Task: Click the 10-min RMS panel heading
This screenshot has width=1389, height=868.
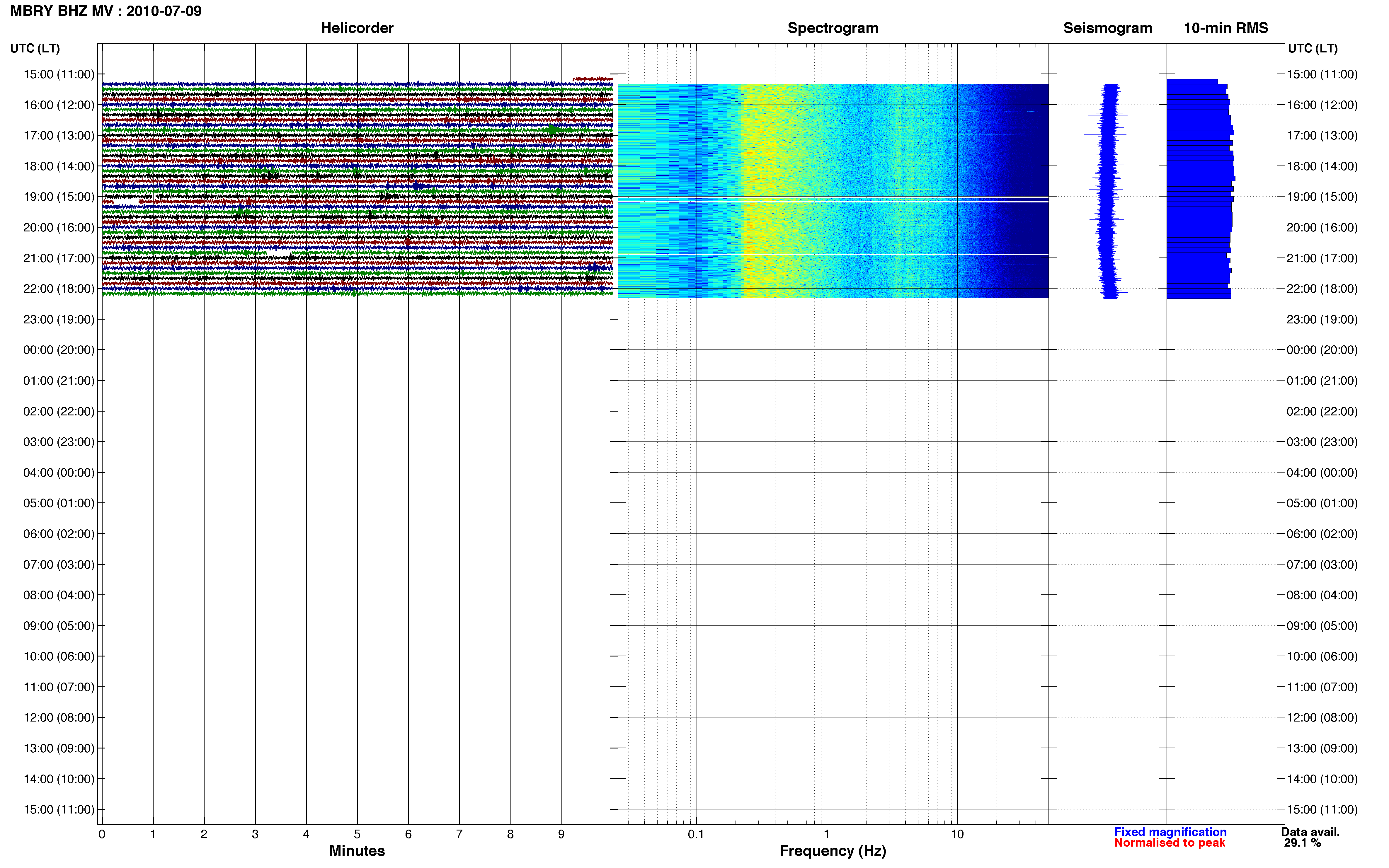Action: point(1226,28)
